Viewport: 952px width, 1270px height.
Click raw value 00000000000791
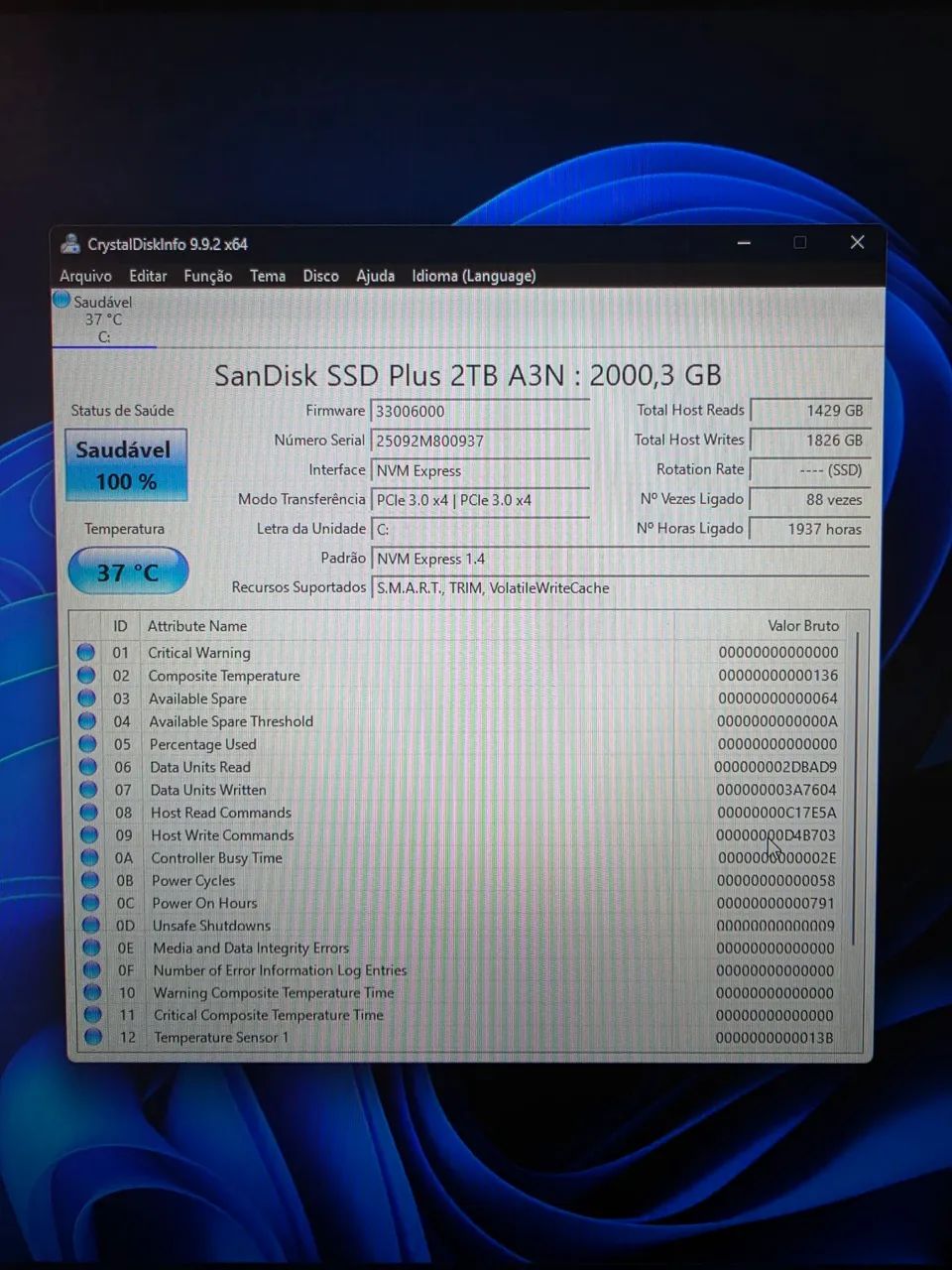776,903
